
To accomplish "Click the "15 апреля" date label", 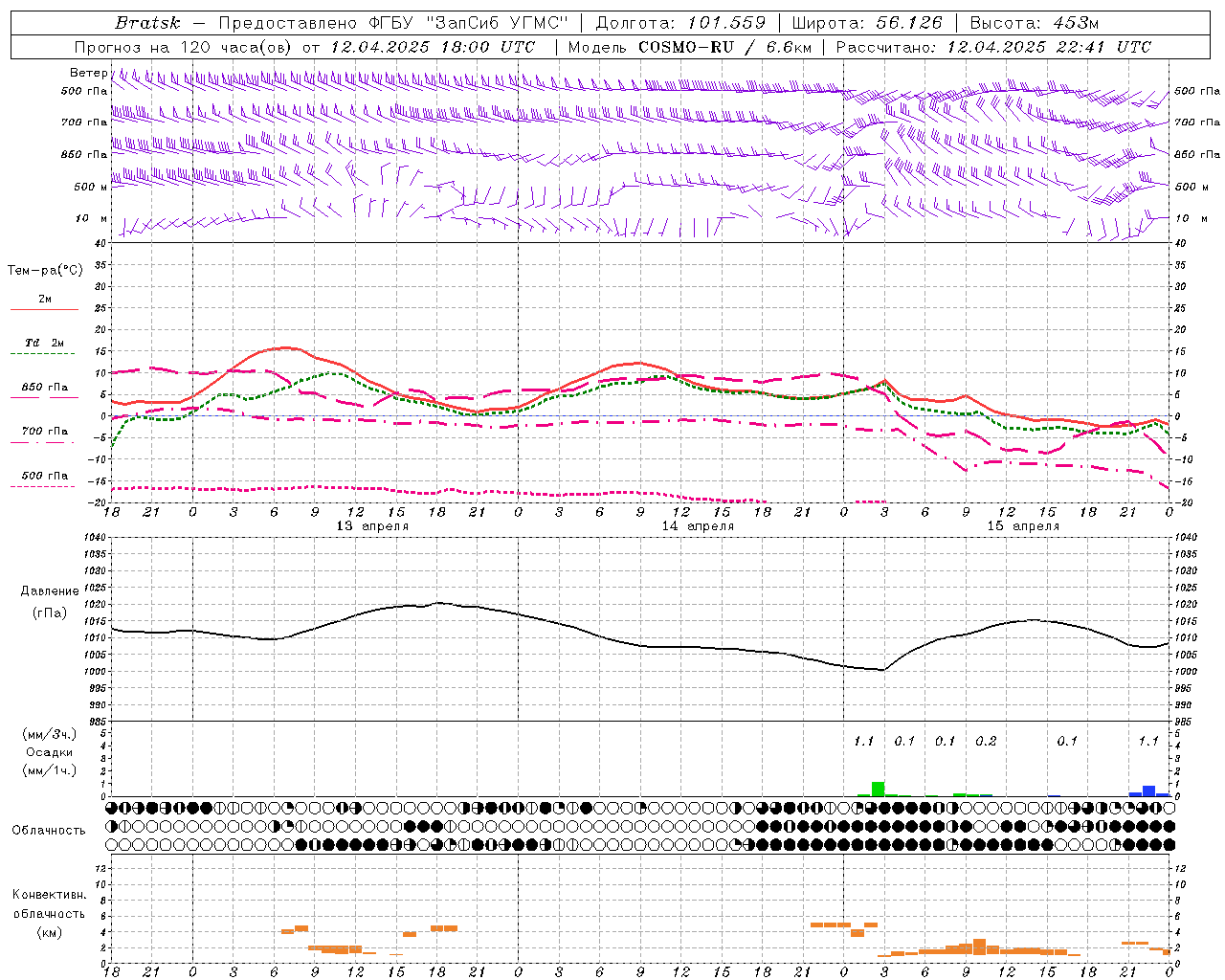I will pos(1023,526).
